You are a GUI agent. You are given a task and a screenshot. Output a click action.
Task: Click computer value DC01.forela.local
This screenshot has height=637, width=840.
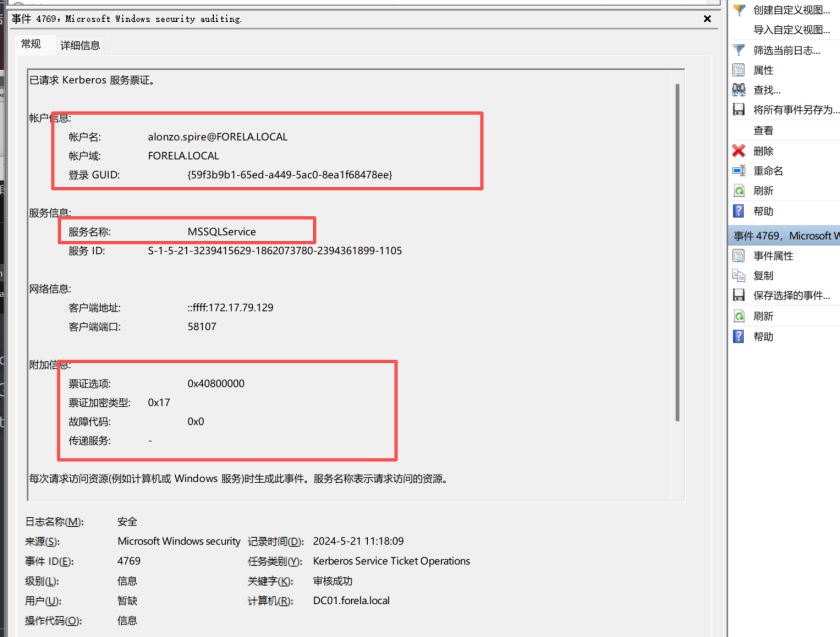point(351,601)
